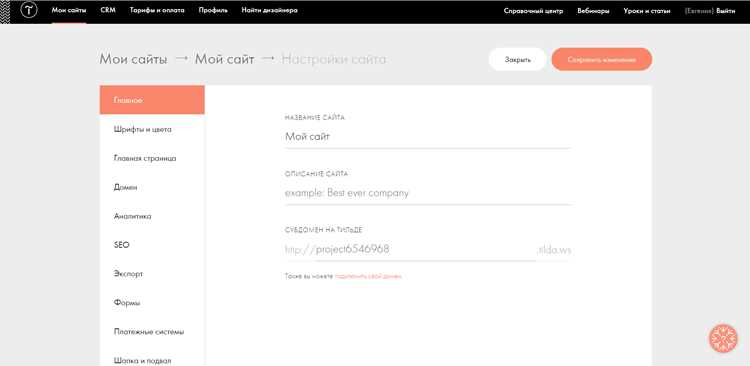Go to CRM section
The width and height of the screenshot is (750, 366).
click(108, 11)
